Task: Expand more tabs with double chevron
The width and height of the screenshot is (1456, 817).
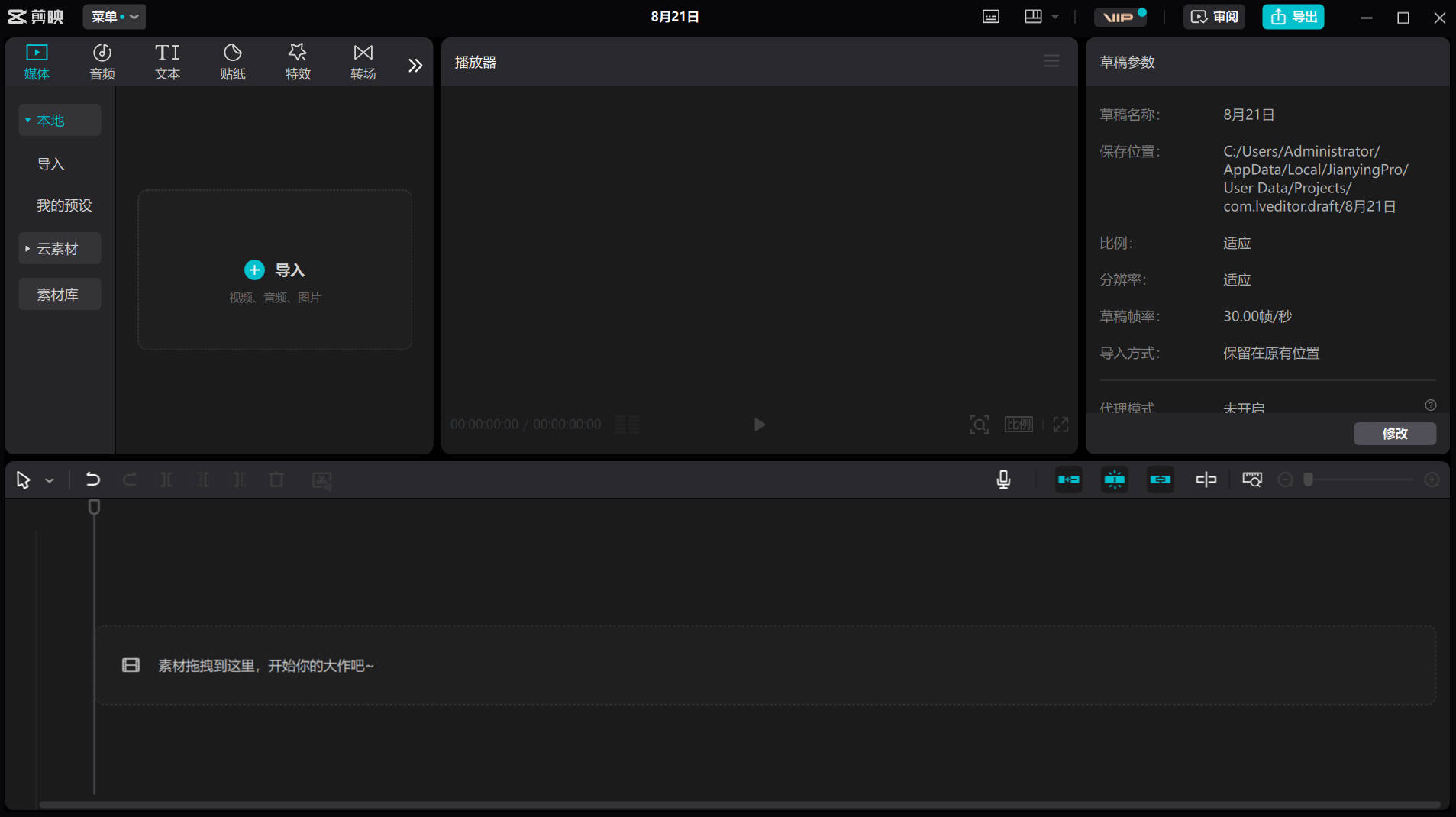Action: pyautogui.click(x=415, y=66)
